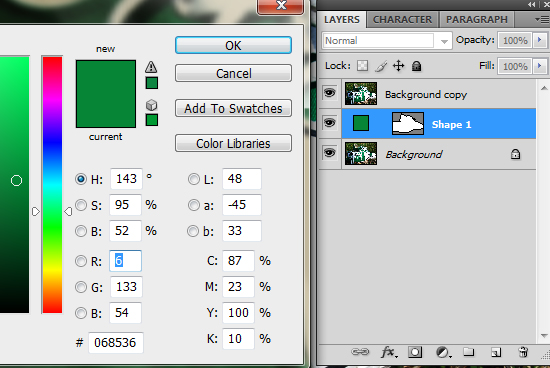Delete layer trash icon
The image size is (550, 368).
coord(523,352)
